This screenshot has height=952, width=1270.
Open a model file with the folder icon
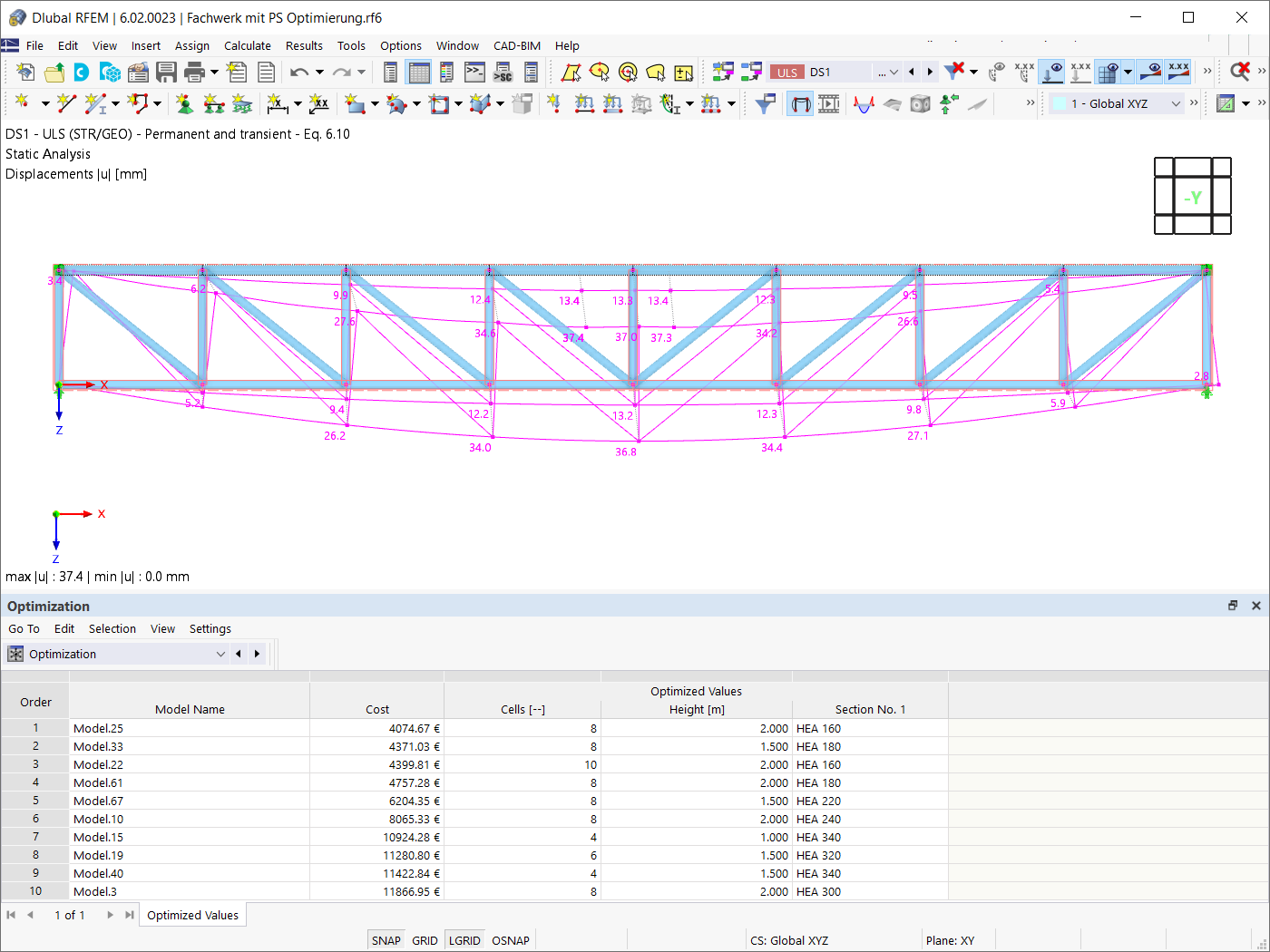[x=54, y=73]
